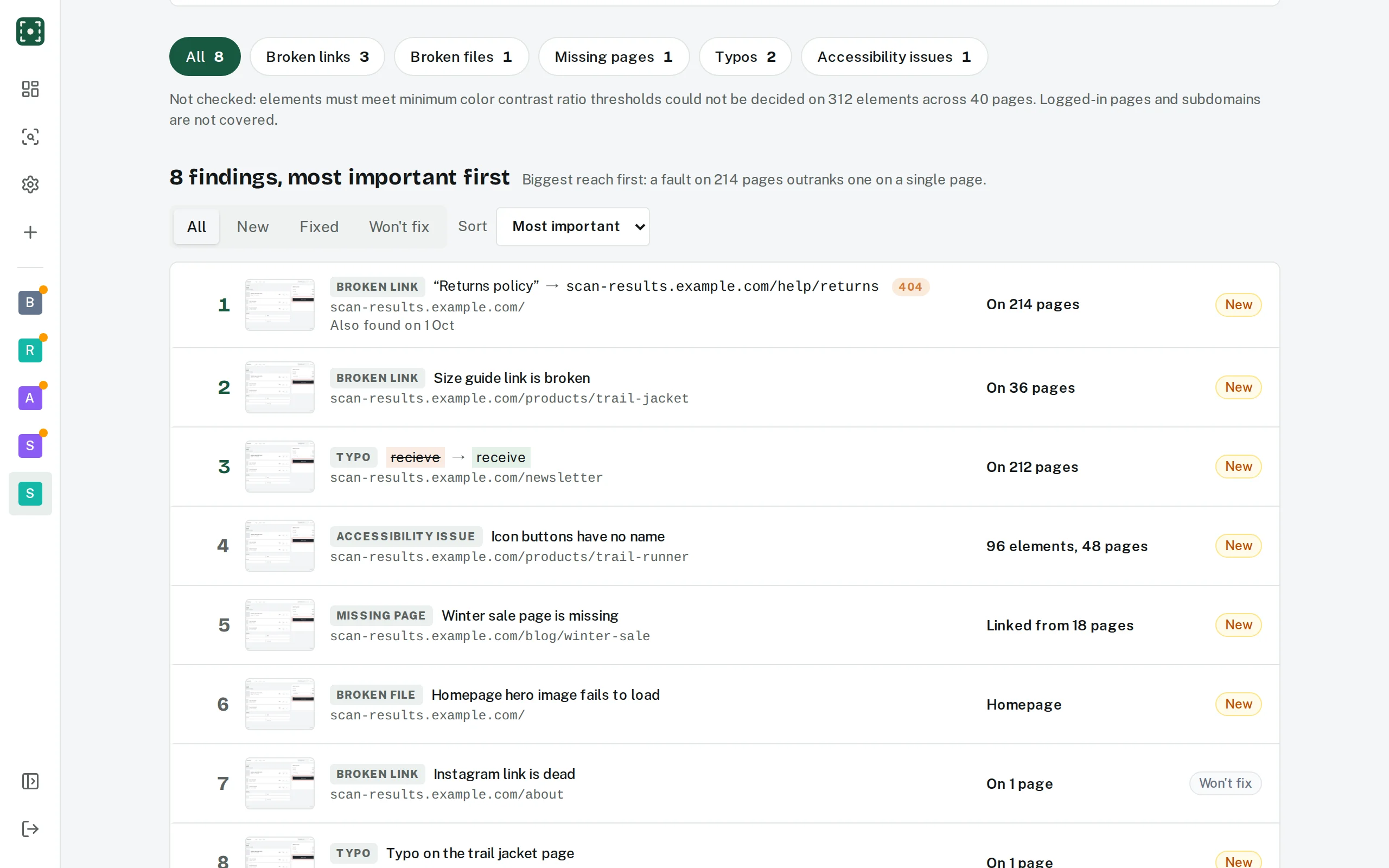Switch to the Won't fix tab
The width and height of the screenshot is (1389, 868).
click(399, 227)
